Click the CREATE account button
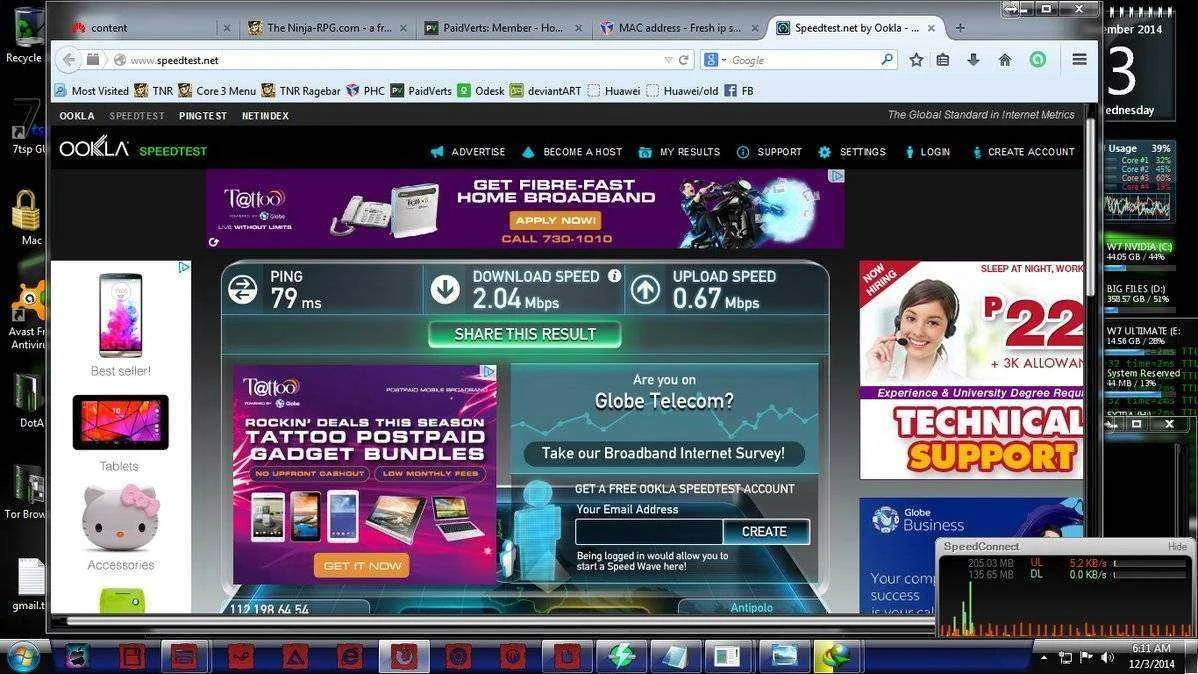 point(765,531)
